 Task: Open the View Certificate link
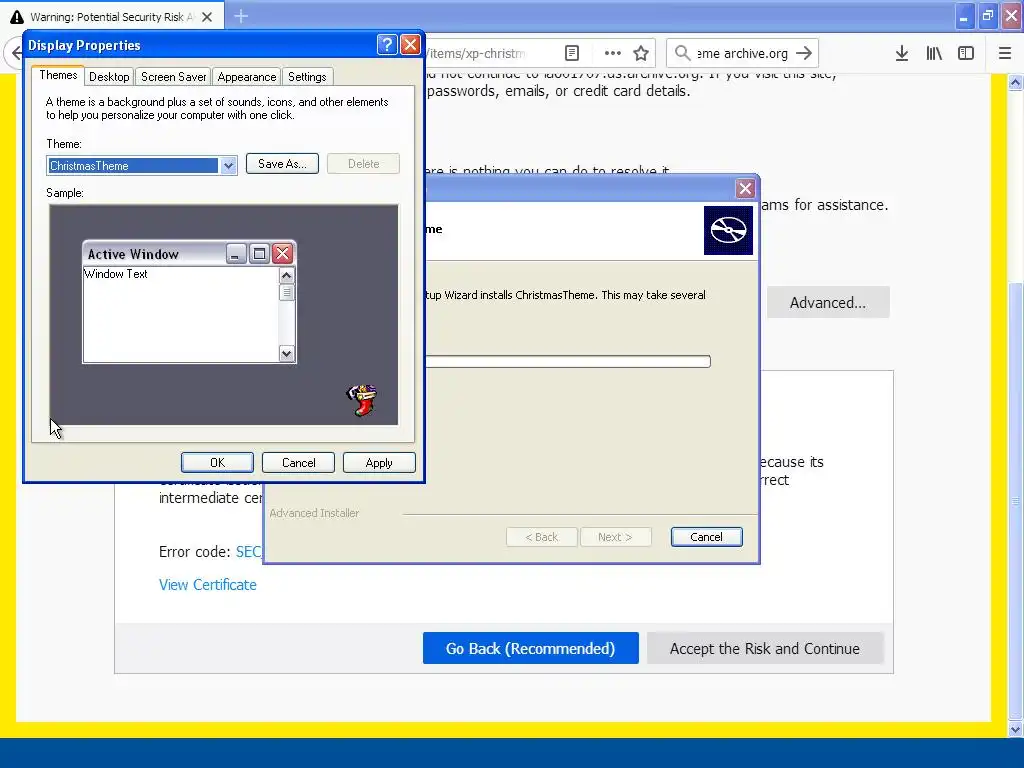(x=208, y=584)
